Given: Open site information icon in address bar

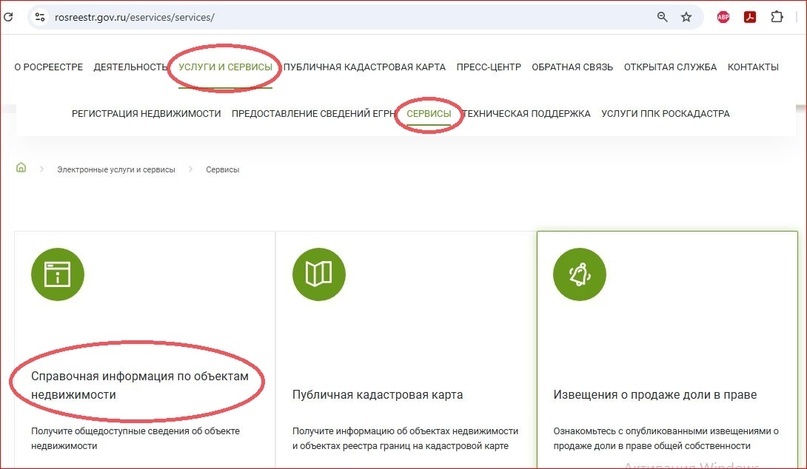Looking at the screenshot, I should click(x=40, y=17).
